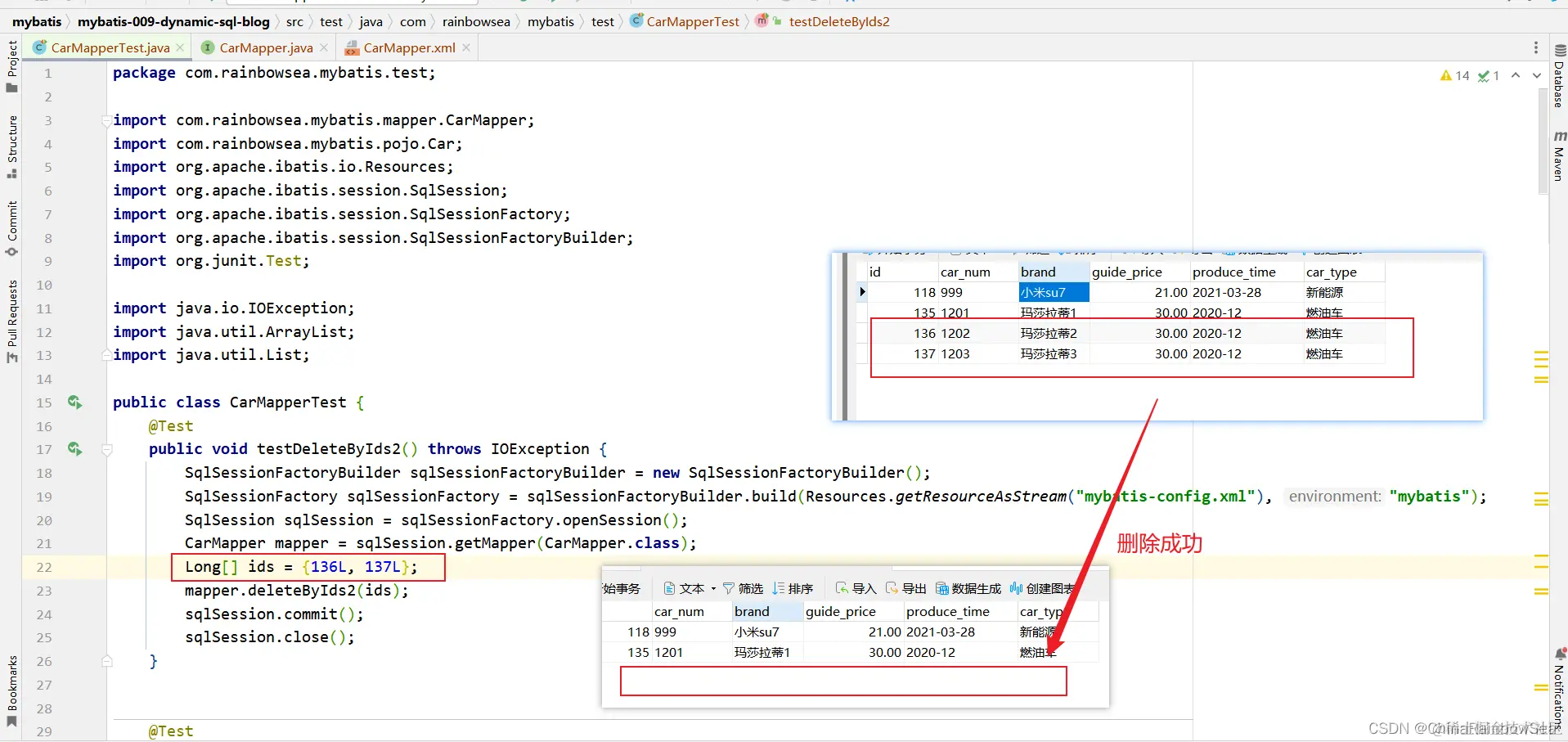Click the sqlSession.commit() statement
Viewport: 1568px width, 742px height.
[x=274, y=614]
